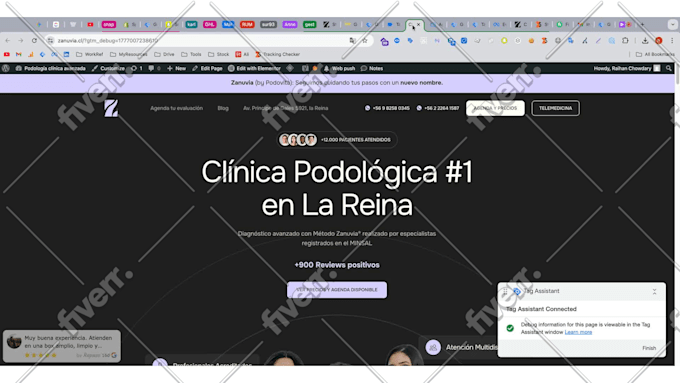Open the WorkRef bookmarks folder
The width and height of the screenshot is (680, 383).
point(90,54)
